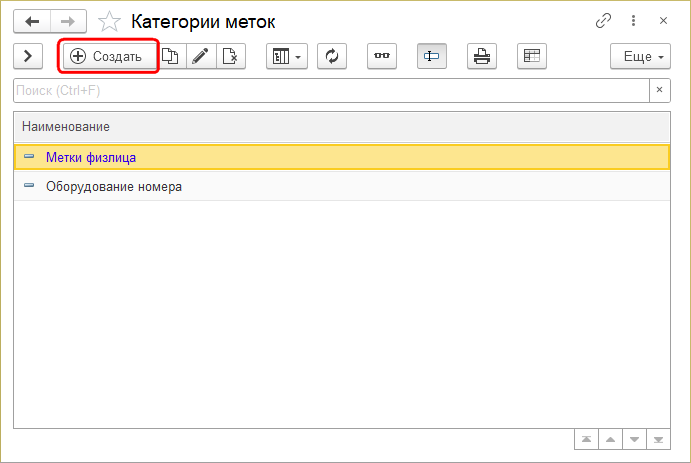Edit the selected item with the pencil icon
This screenshot has height=463, width=691.
(201, 57)
